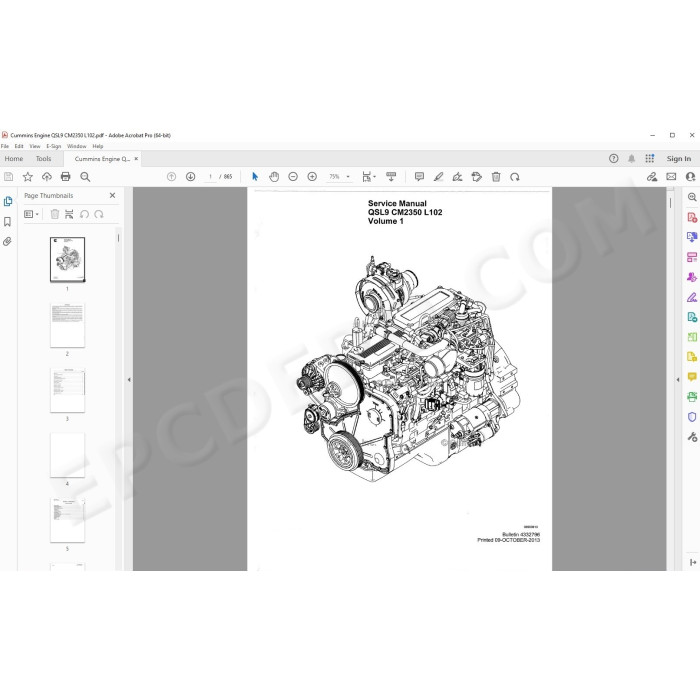The height and width of the screenshot is (700, 700).
Task: Click the sign document pen icon
Action: (458, 177)
